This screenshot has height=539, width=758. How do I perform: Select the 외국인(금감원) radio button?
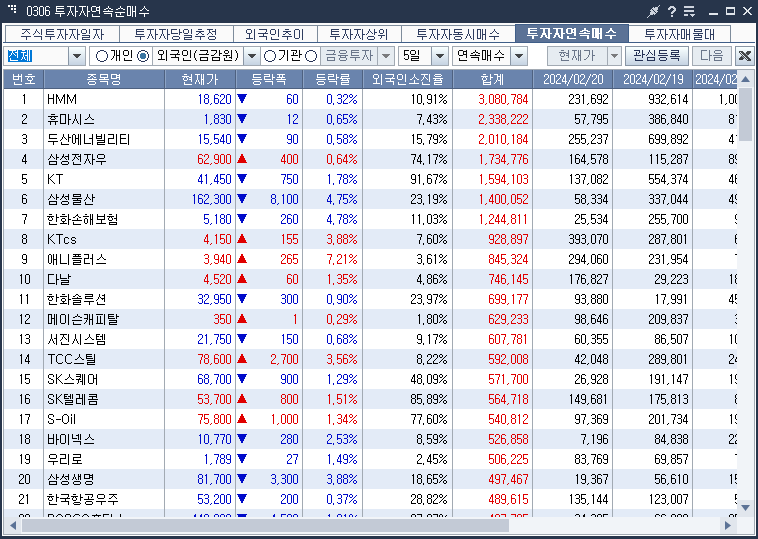coord(143,56)
